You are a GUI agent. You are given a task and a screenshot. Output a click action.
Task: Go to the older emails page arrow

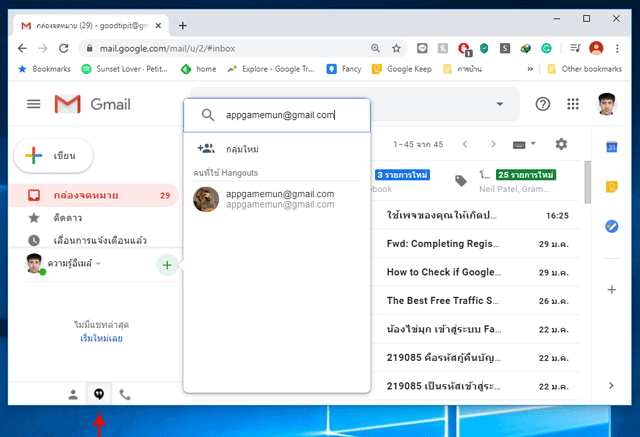[493, 144]
